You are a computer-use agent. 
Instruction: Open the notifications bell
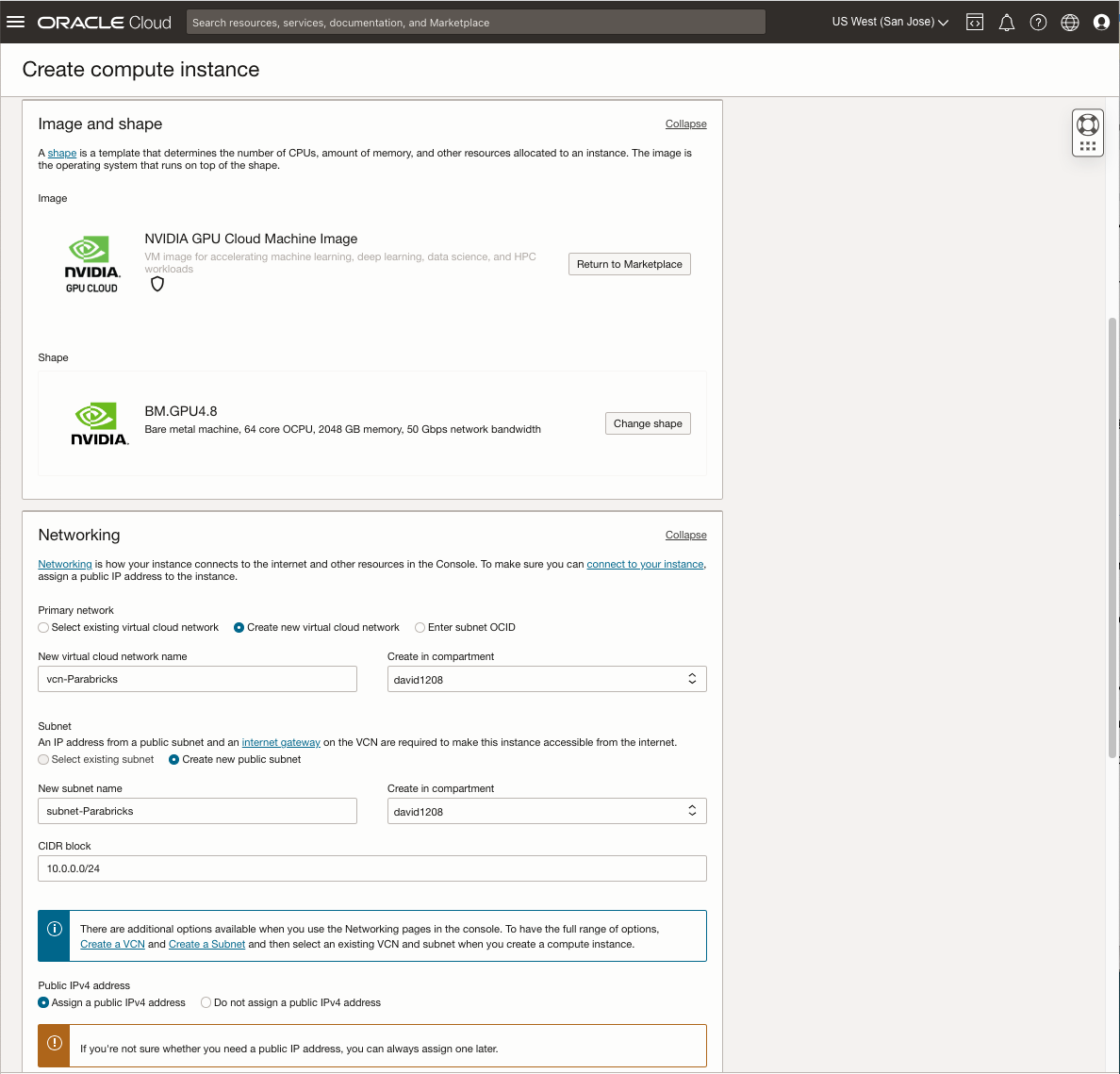coord(1006,22)
